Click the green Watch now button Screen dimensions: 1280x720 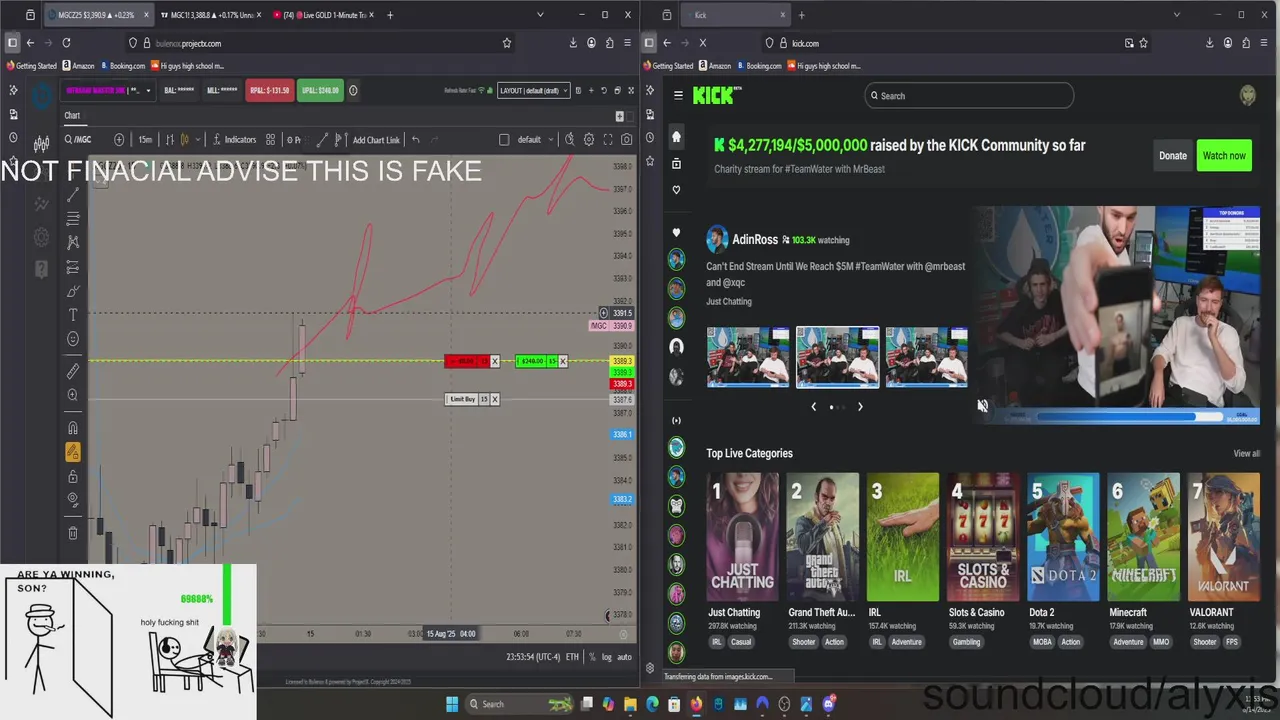(x=1224, y=156)
